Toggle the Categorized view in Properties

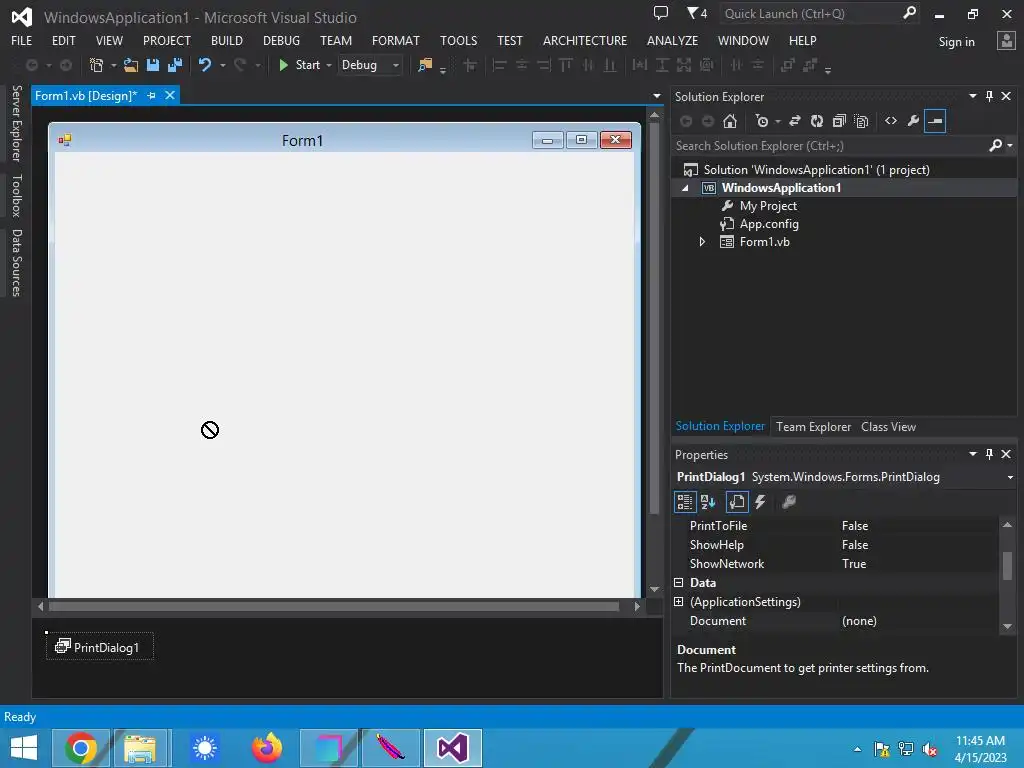(x=684, y=502)
